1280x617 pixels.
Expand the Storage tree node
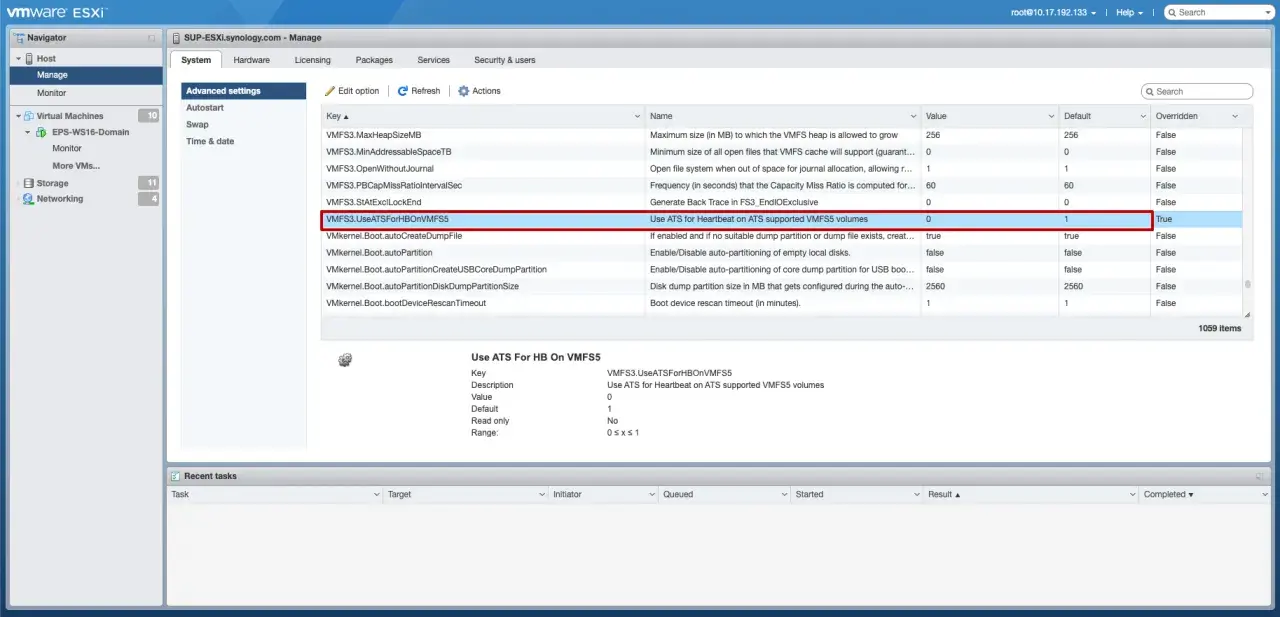tap(18, 183)
